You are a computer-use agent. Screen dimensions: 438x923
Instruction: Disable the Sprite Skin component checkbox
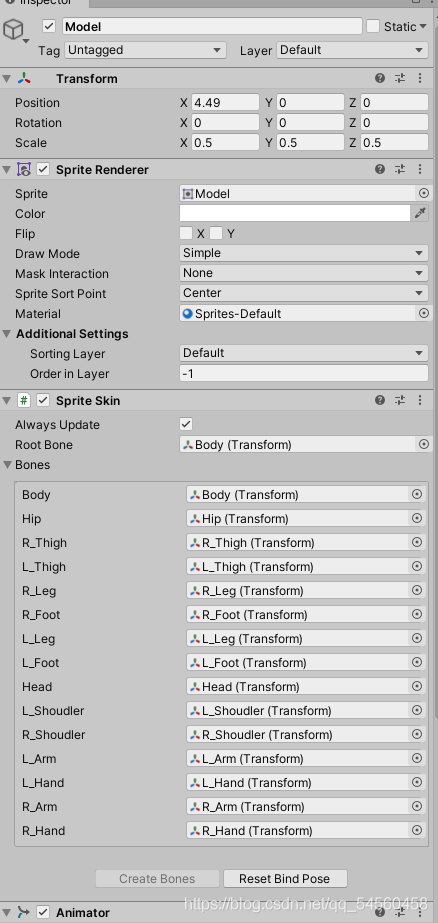[x=43, y=400]
